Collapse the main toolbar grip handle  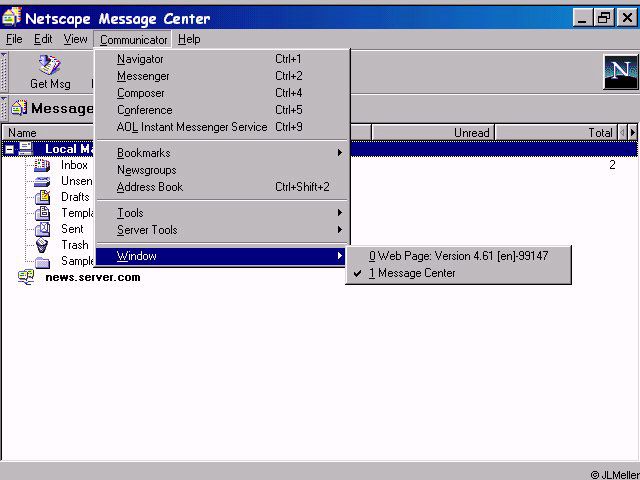[4, 71]
